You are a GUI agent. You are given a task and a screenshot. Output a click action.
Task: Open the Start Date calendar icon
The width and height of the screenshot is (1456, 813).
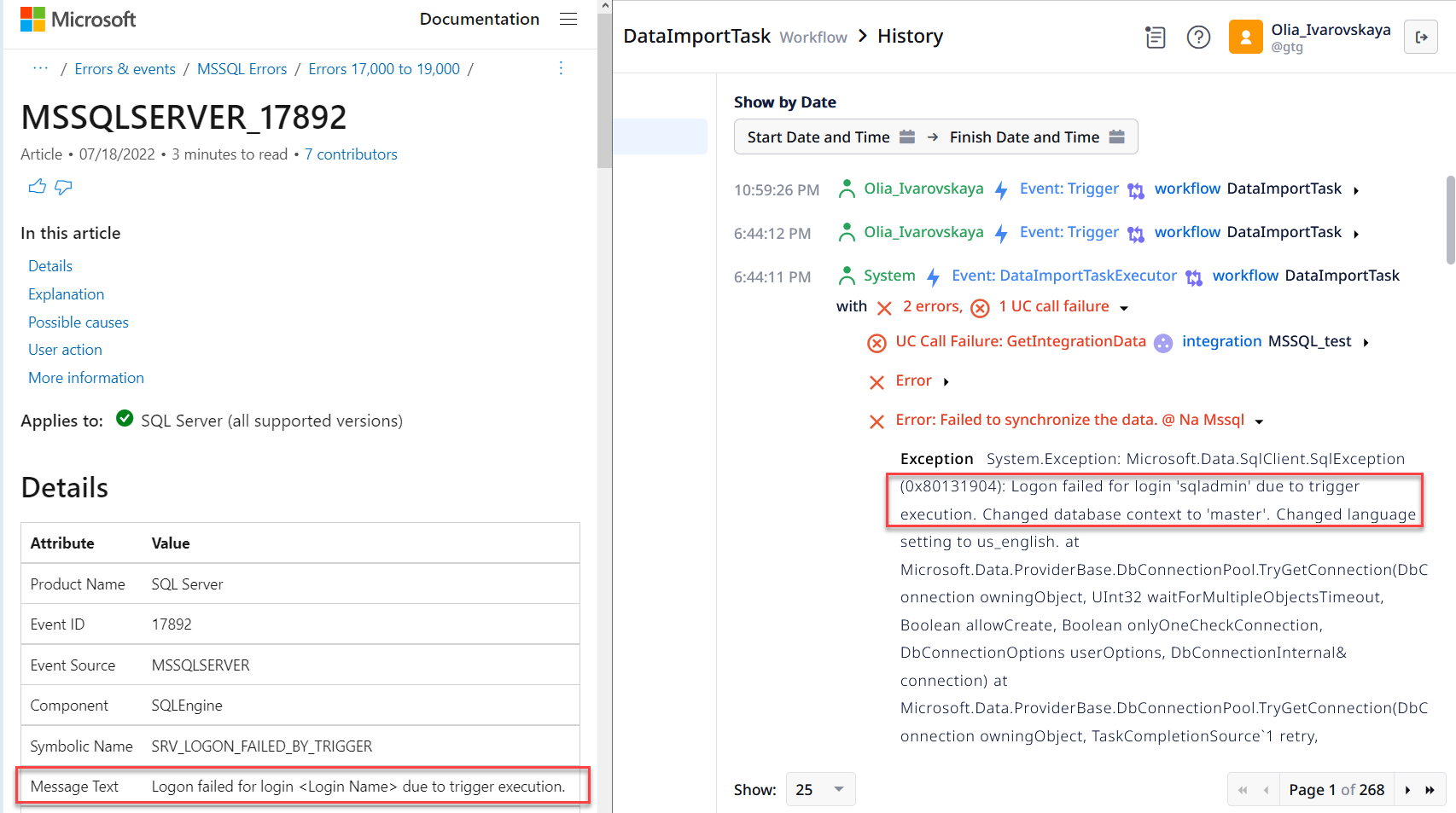click(907, 137)
